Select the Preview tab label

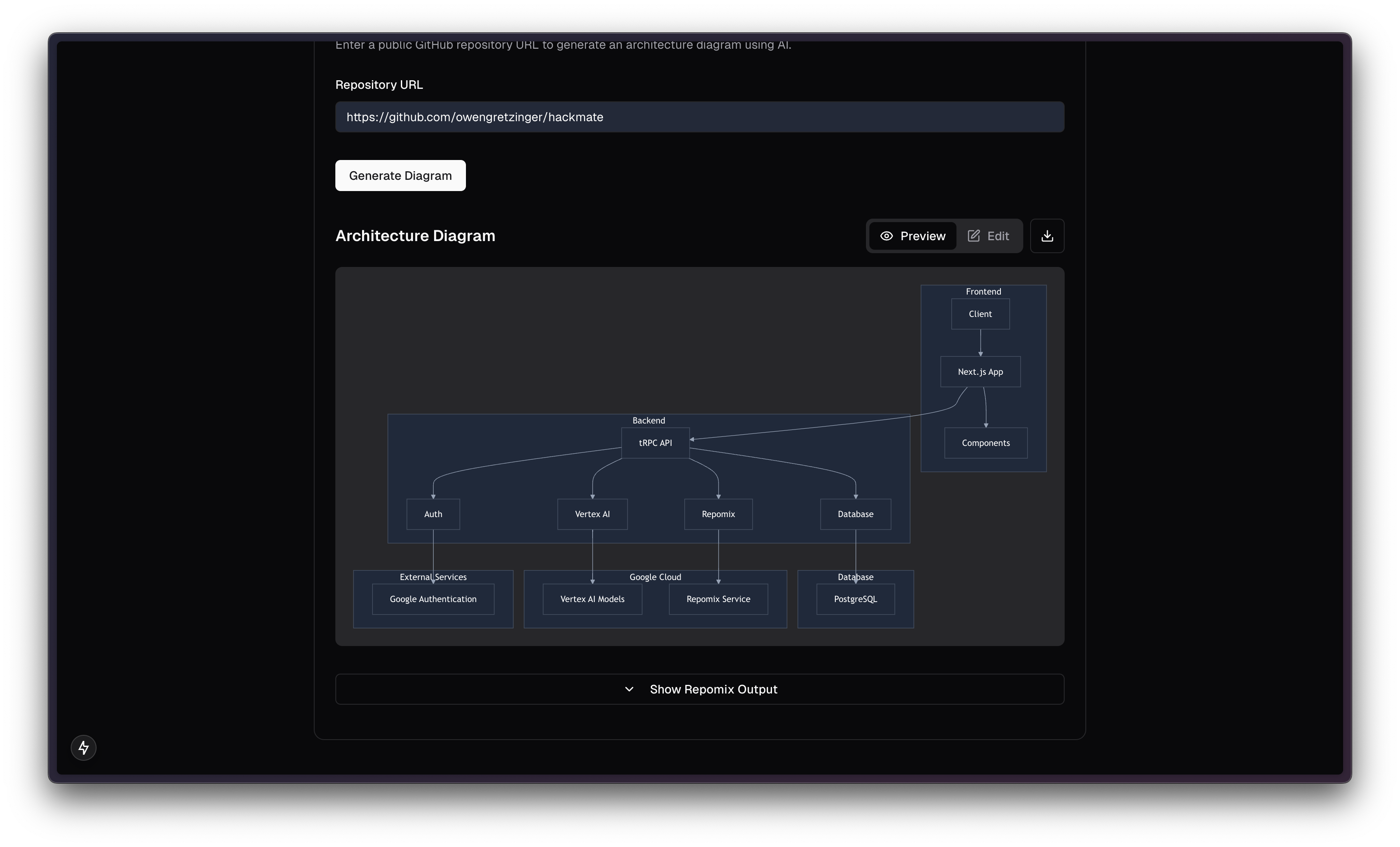tap(922, 236)
